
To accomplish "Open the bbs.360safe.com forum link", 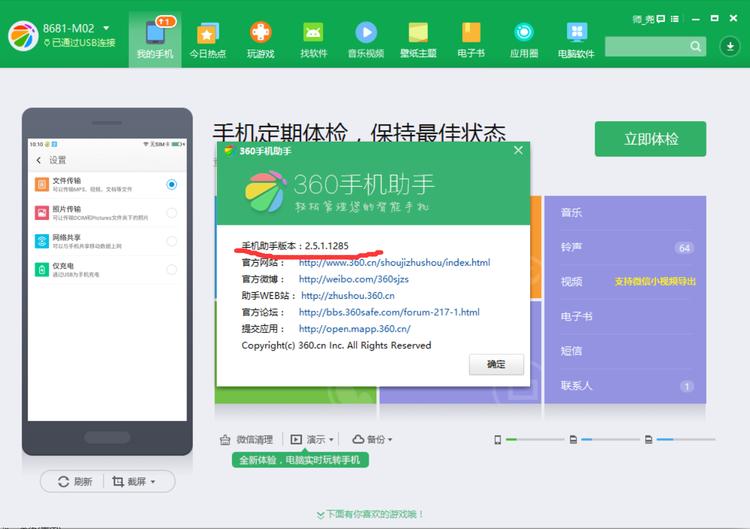I will point(389,312).
